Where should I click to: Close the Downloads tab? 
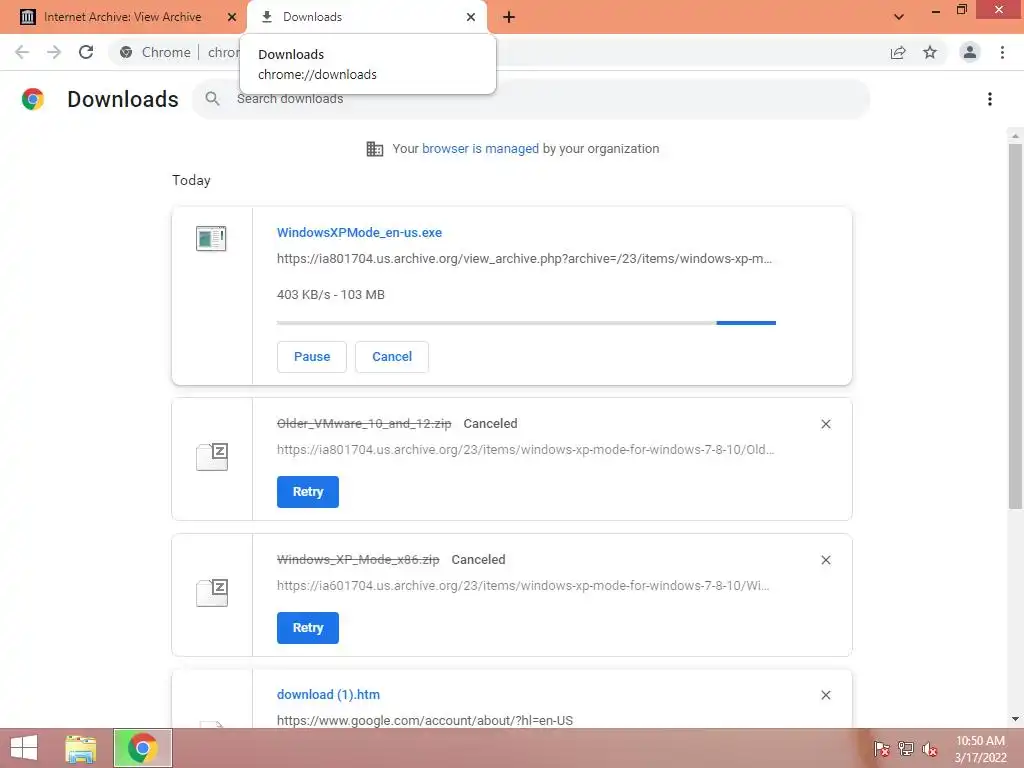(x=471, y=17)
